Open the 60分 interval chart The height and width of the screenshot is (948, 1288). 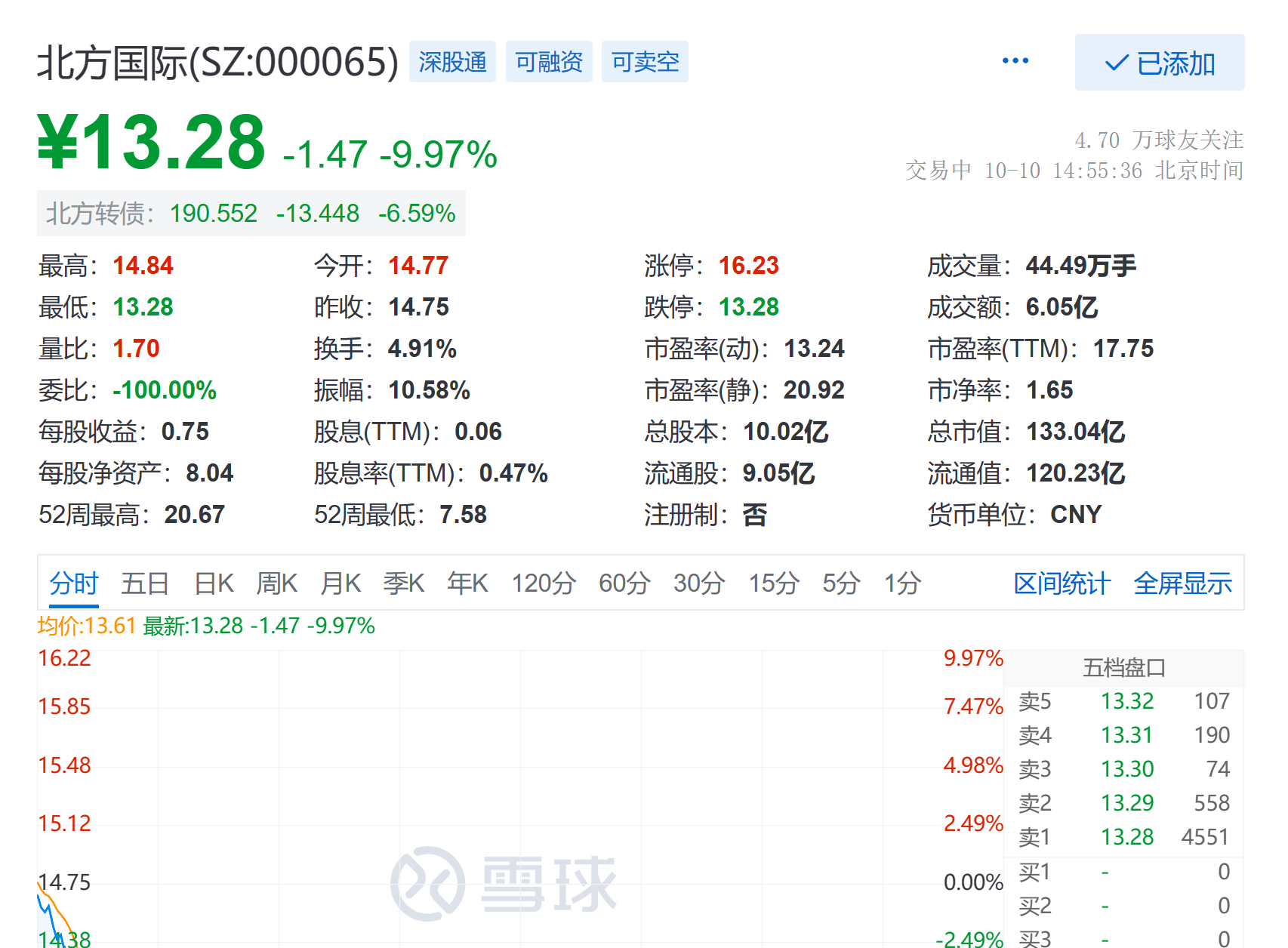click(624, 583)
